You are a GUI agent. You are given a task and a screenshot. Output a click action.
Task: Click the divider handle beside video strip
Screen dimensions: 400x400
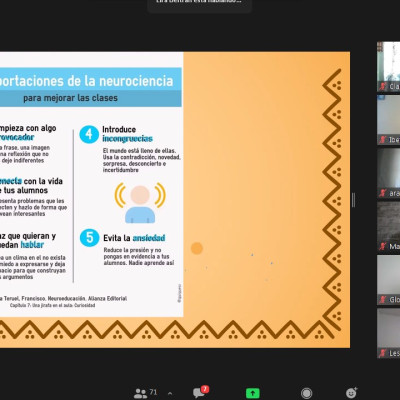click(353, 200)
